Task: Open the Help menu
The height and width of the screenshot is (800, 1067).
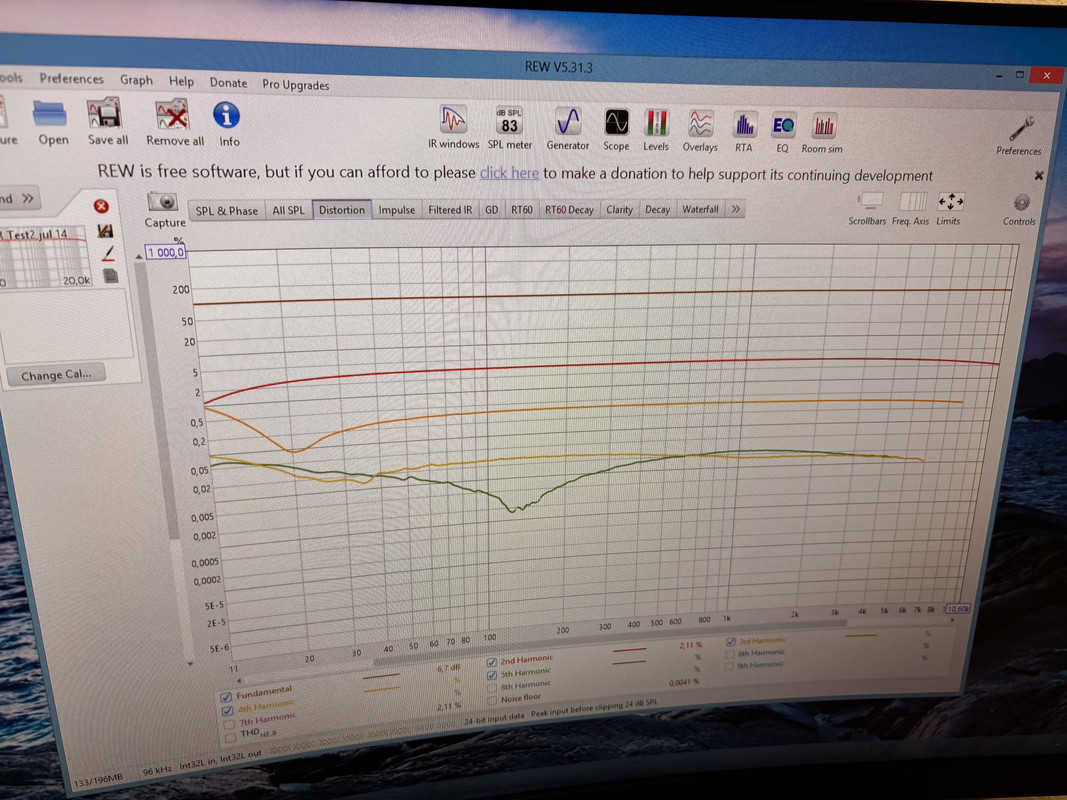Action: coord(181,82)
